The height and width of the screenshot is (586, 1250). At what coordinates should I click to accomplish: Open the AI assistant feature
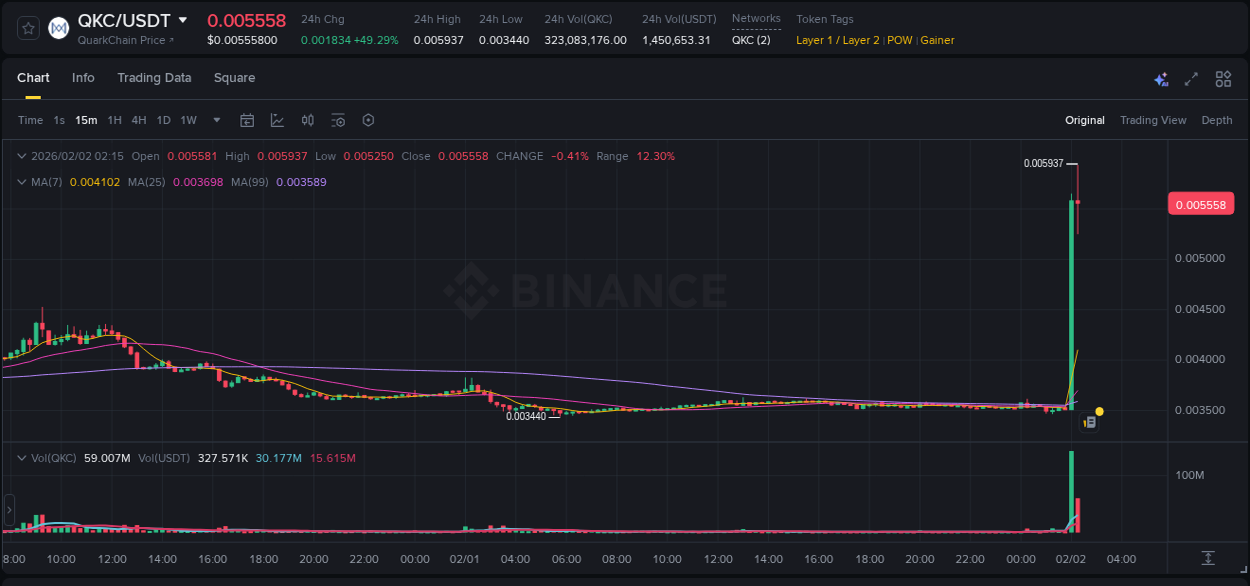(1160, 78)
